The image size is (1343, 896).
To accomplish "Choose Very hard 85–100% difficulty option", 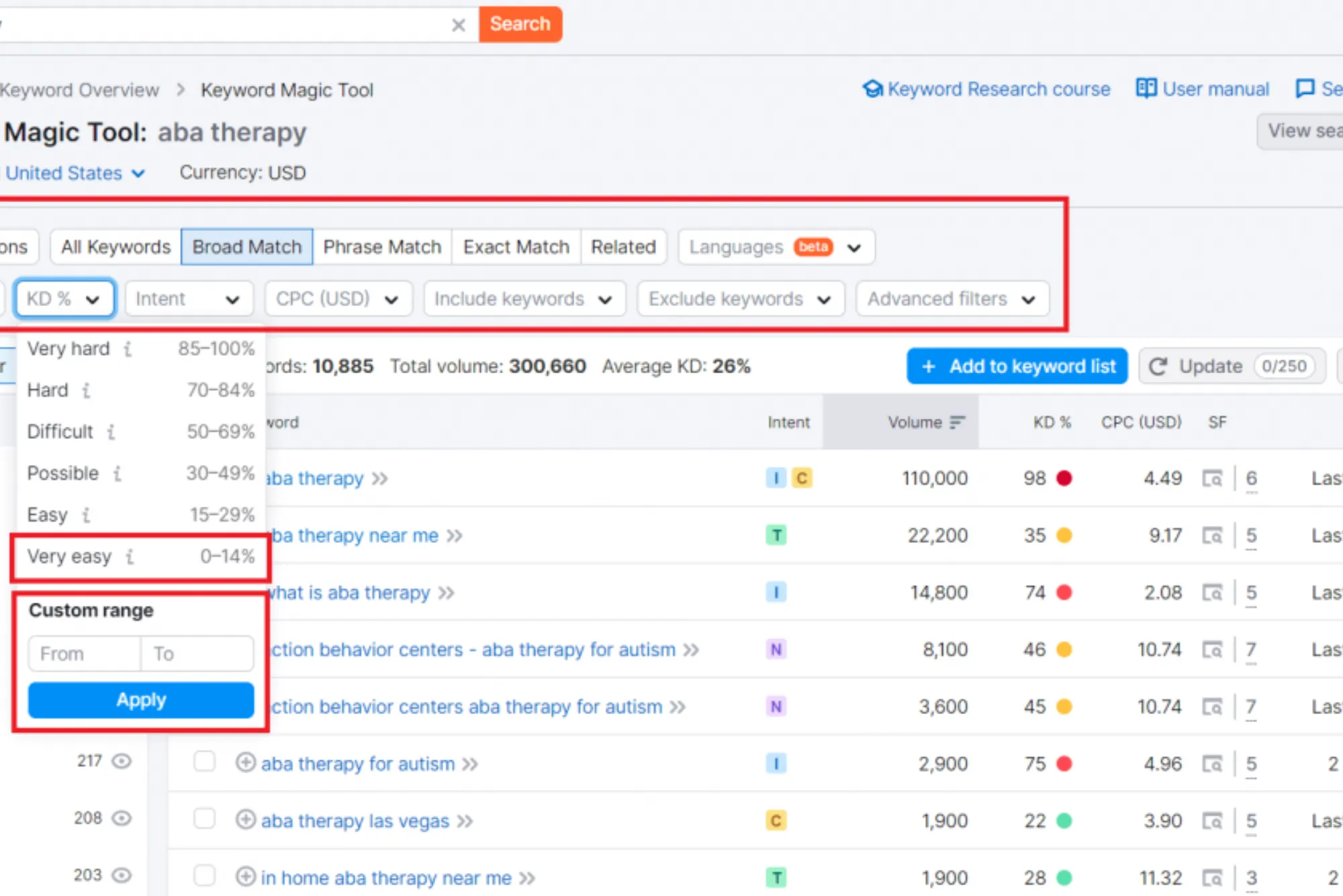I will pos(141,349).
